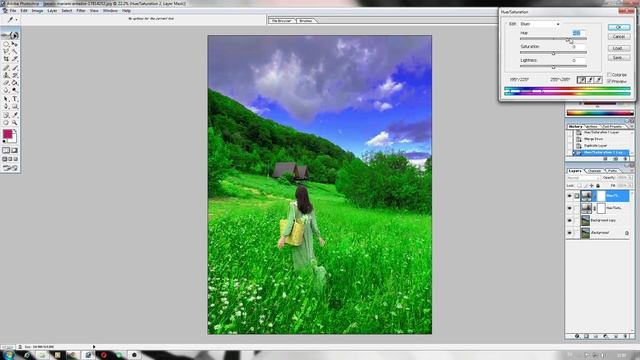
Task: Click the add layer style icon in Layers panel
Action: pos(577,336)
